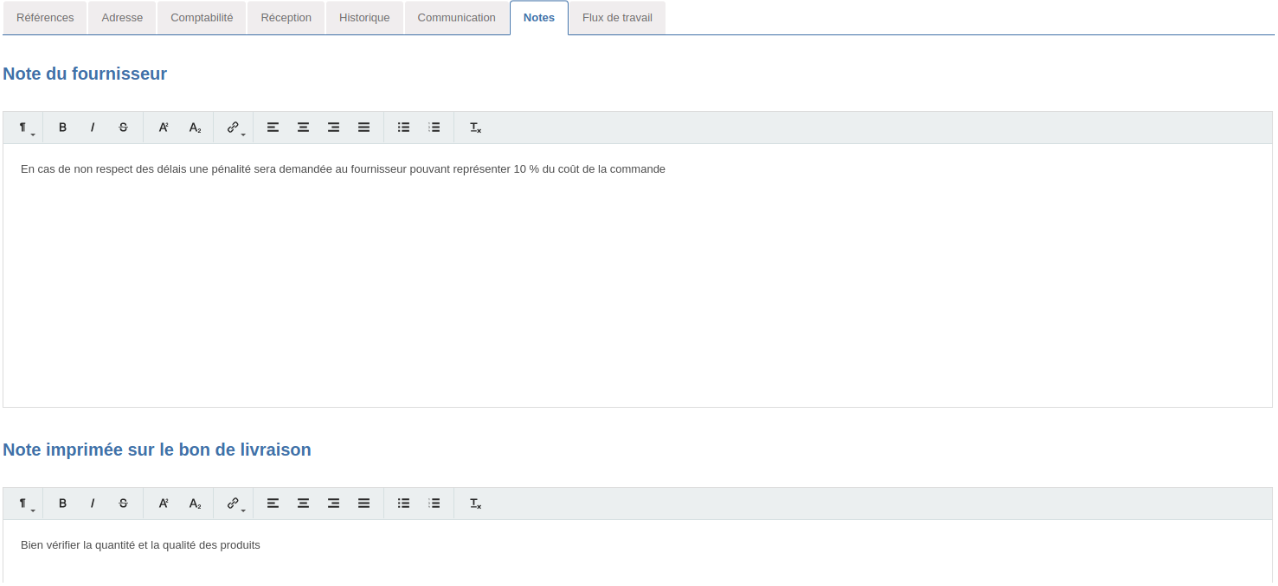The image size is (1278, 586).
Task: Open the Comptabilité tab
Action: click(202, 18)
